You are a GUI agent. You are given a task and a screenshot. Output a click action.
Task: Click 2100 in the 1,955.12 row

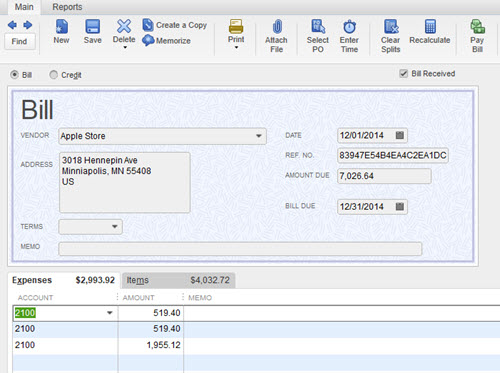25,345
